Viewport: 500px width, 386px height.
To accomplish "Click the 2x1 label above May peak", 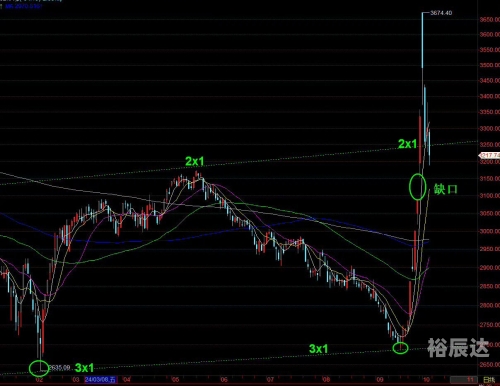I will coord(195,161).
